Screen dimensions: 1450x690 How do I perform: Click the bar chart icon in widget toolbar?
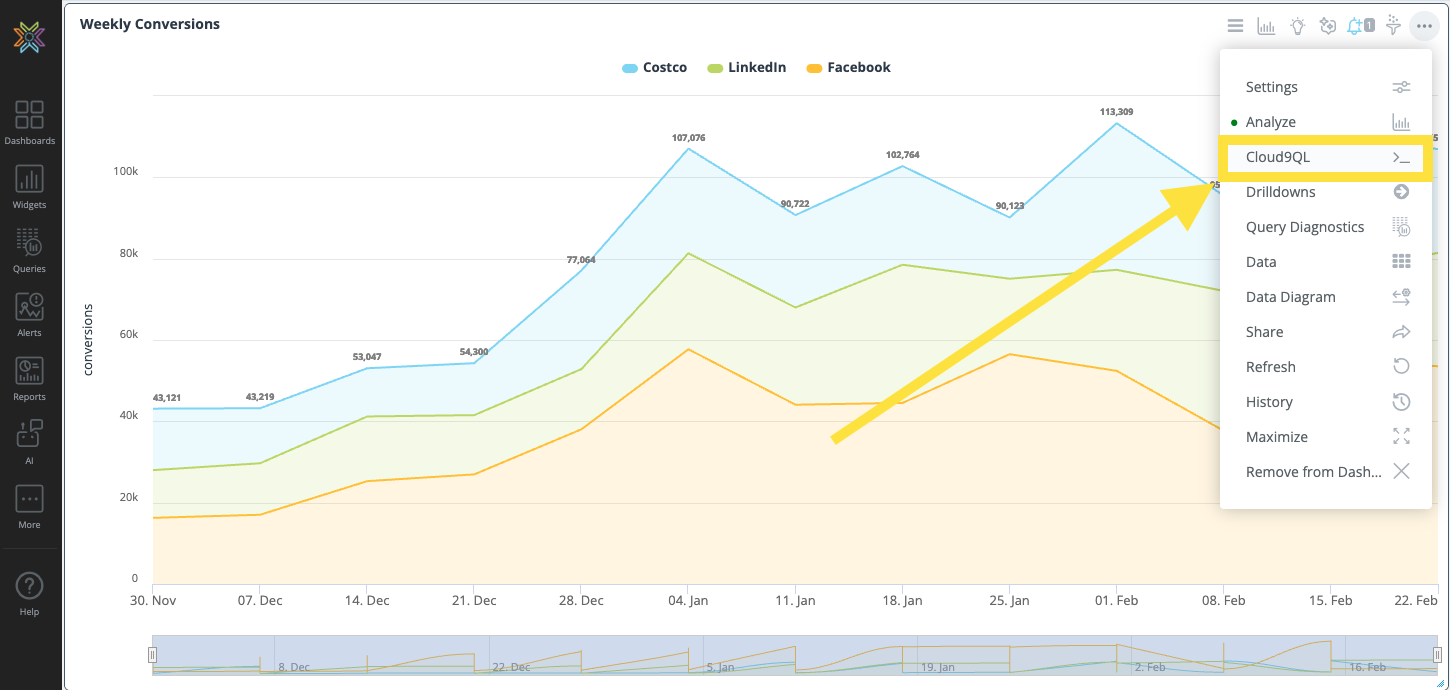tap(1266, 26)
